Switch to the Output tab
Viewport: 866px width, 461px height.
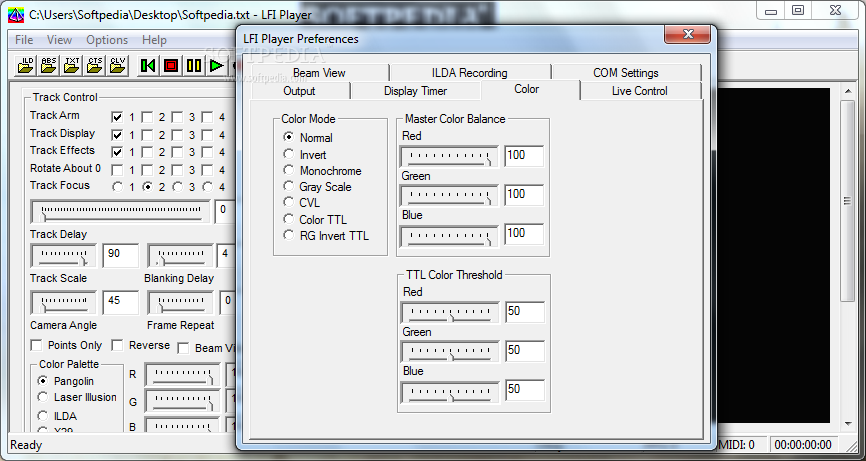[299, 91]
